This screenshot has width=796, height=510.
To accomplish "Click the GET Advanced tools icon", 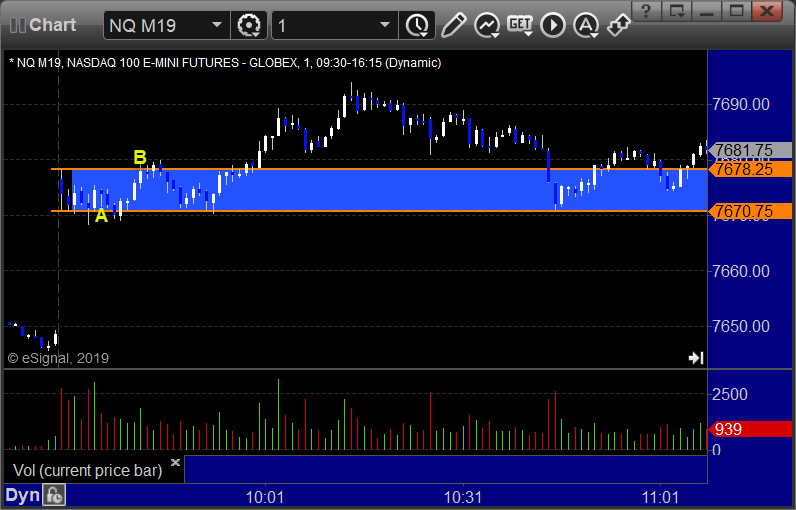I will coord(520,25).
